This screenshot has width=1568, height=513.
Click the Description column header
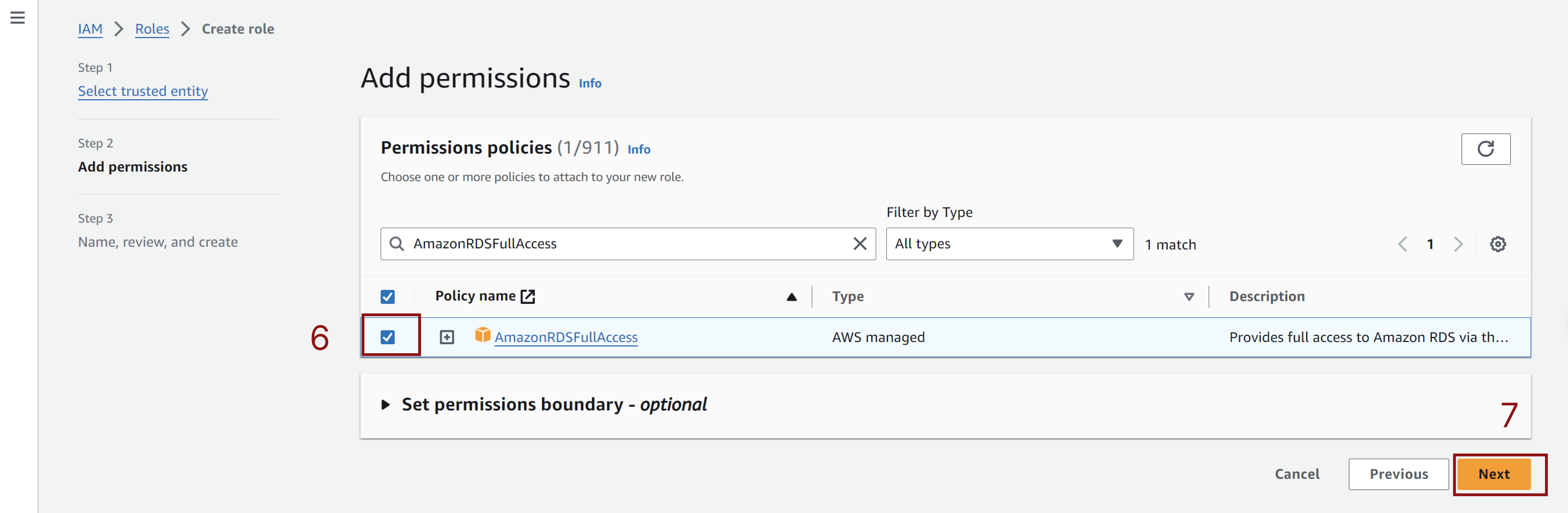1267,296
